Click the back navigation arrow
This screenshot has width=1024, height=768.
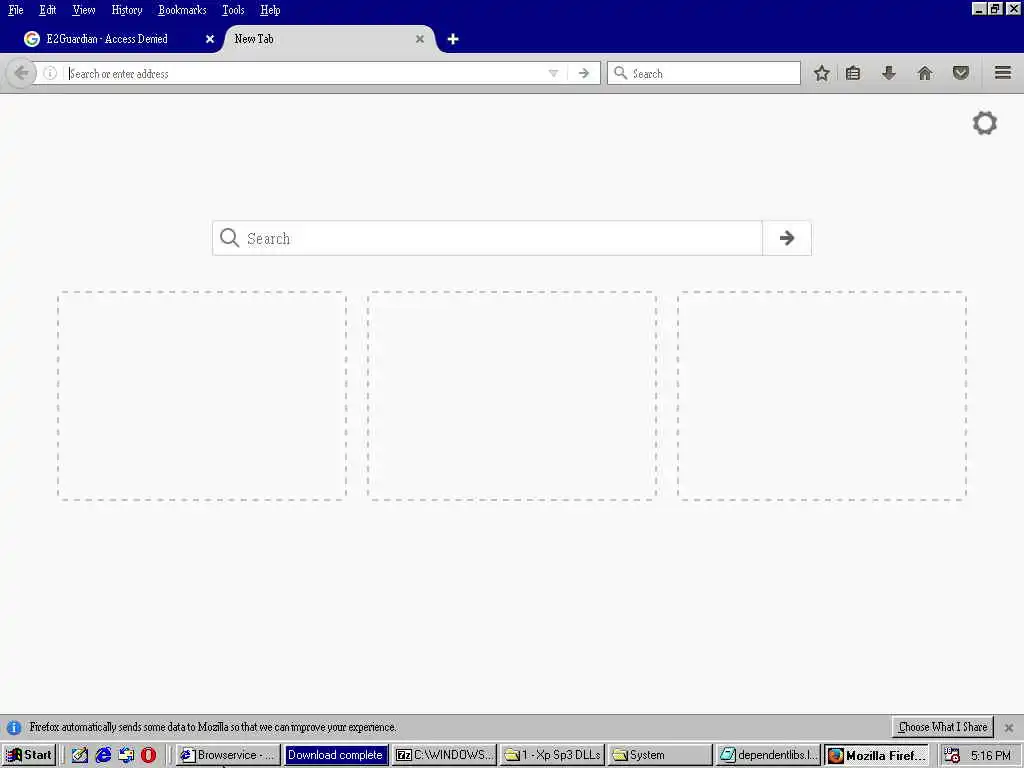pyautogui.click(x=21, y=73)
